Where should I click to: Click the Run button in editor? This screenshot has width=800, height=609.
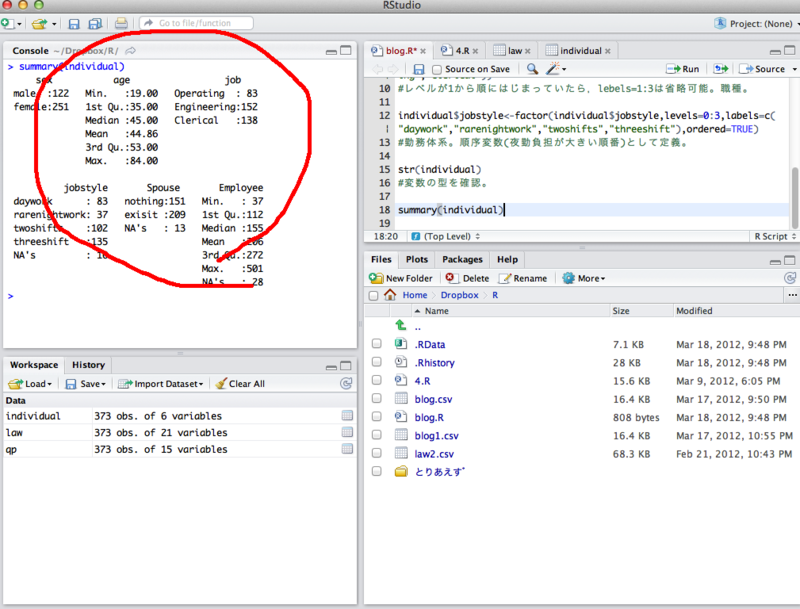pyautogui.click(x=683, y=69)
